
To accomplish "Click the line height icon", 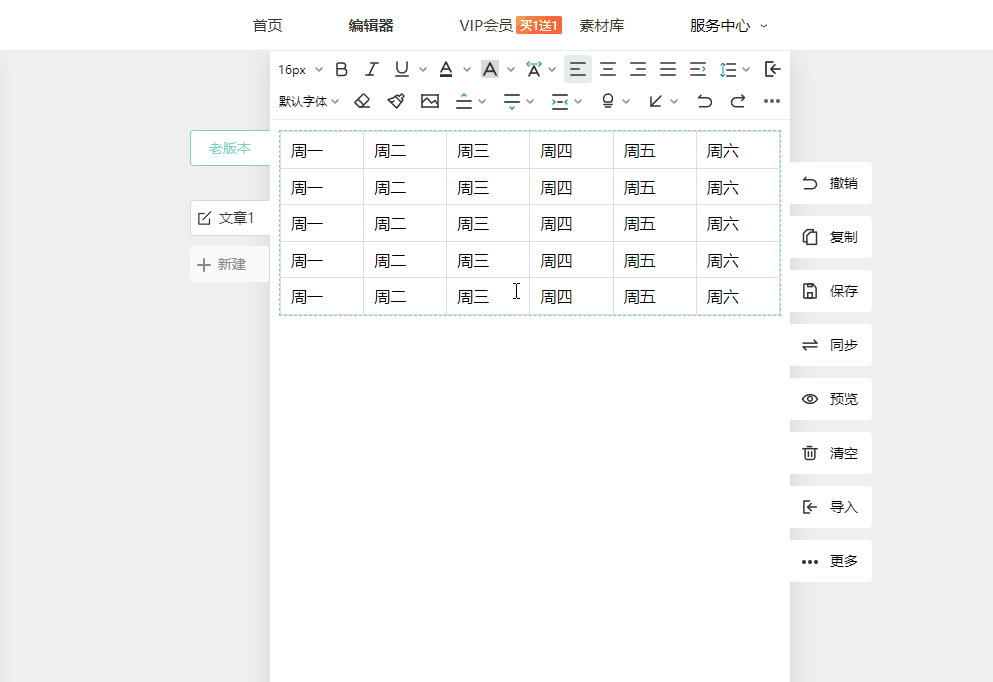I will coord(728,69).
